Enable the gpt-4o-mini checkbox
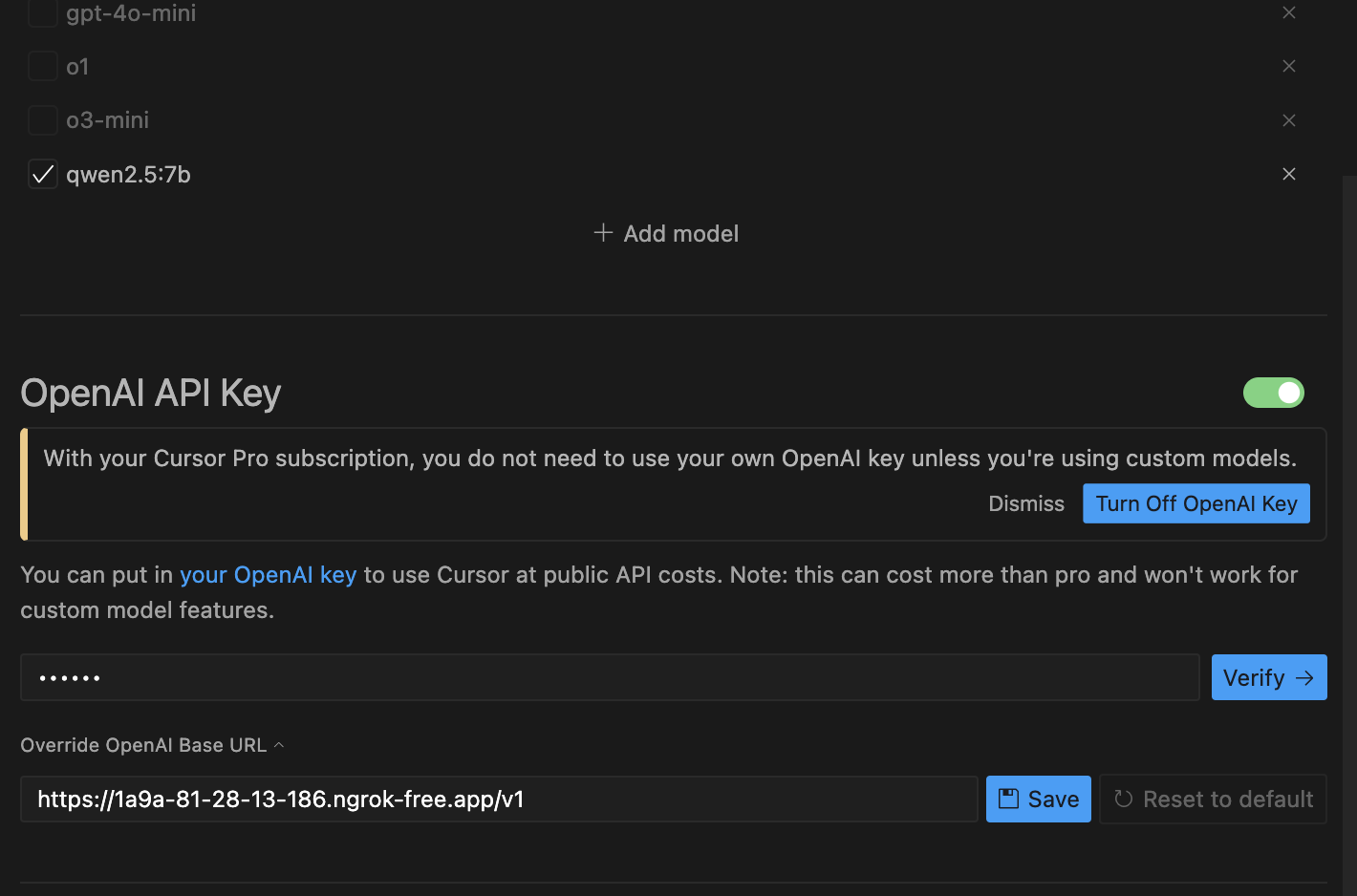 click(x=43, y=13)
